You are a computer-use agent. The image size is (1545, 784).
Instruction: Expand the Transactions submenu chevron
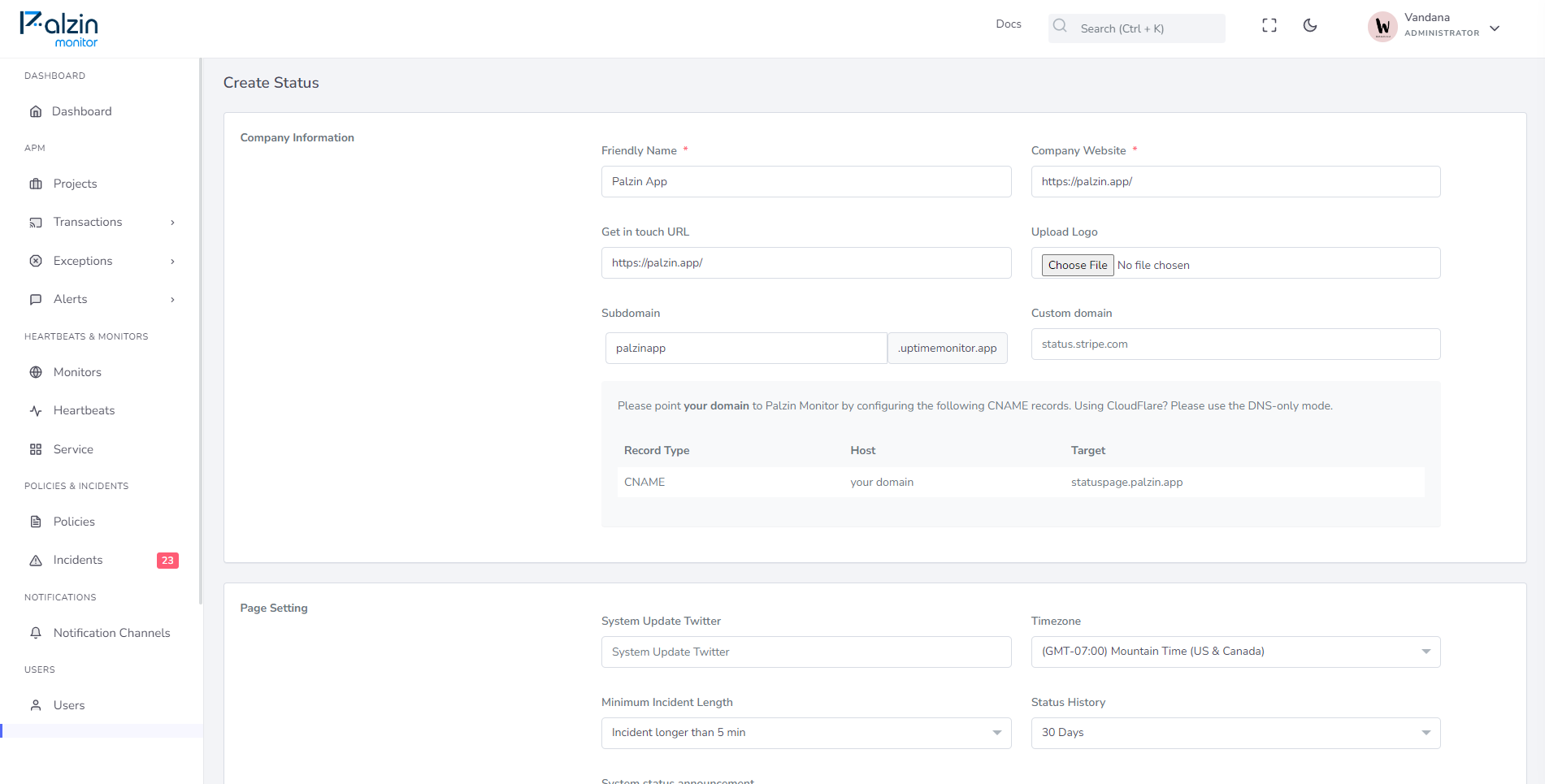pos(172,223)
